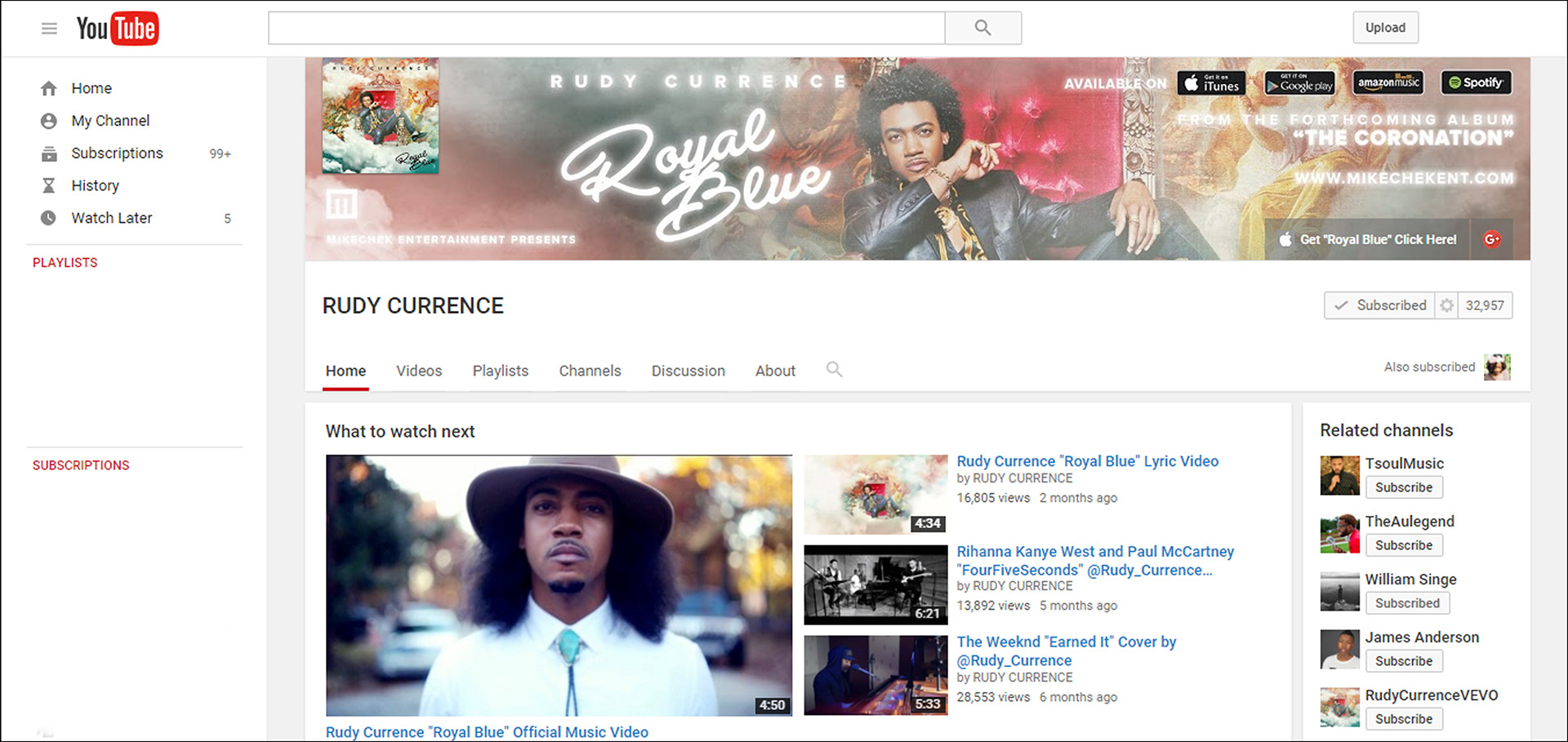Select the channel Home tab
This screenshot has width=1568, height=742.
(345, 371)
